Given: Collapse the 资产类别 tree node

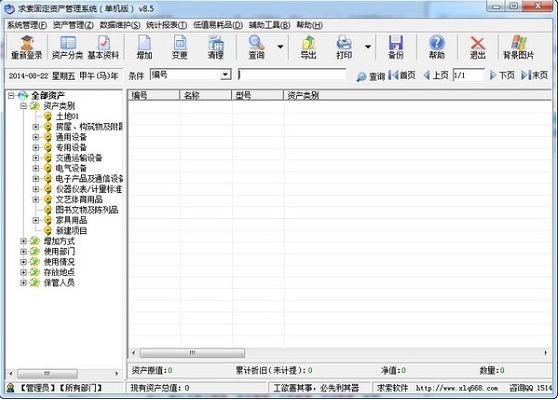Looking at the screenshot, I should [23, 106].
